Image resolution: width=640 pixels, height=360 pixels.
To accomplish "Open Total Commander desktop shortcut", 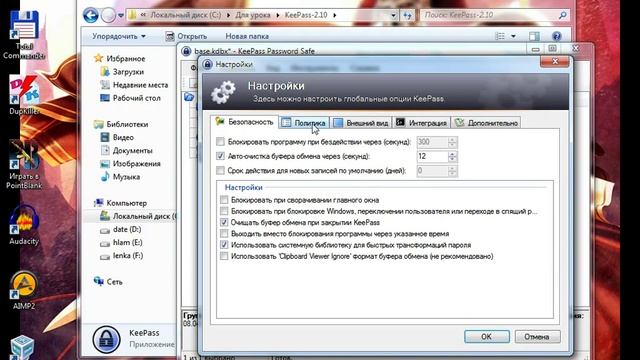I will pos(24,35).
